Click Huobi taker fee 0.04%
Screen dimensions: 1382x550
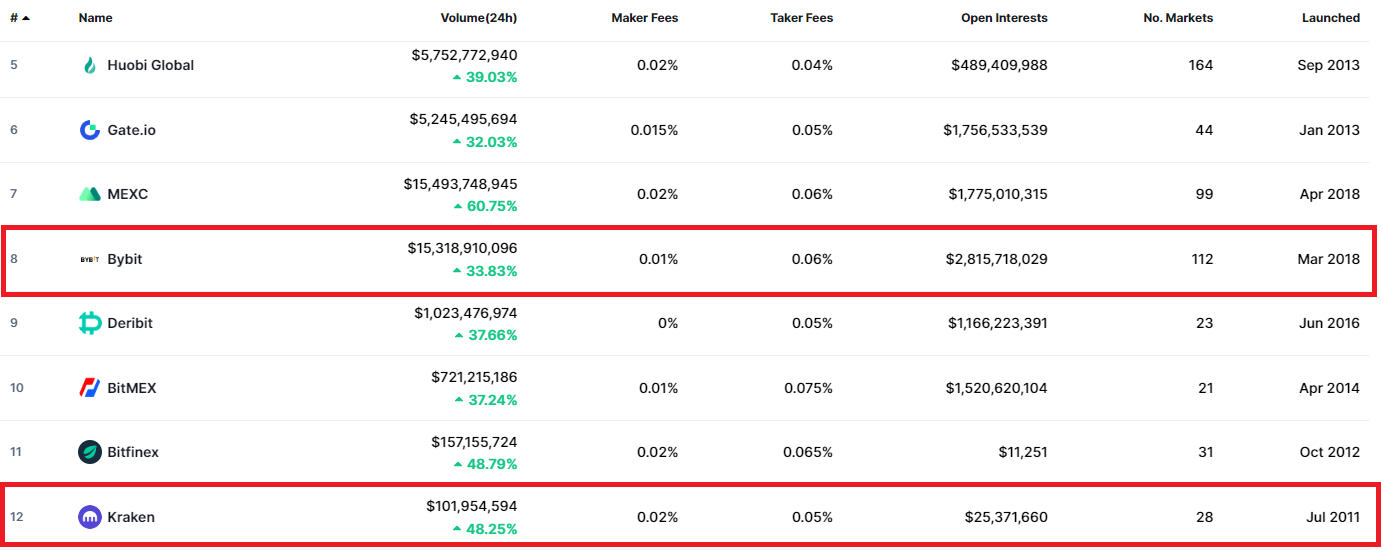pyautogui.click(x=813, y=65)
